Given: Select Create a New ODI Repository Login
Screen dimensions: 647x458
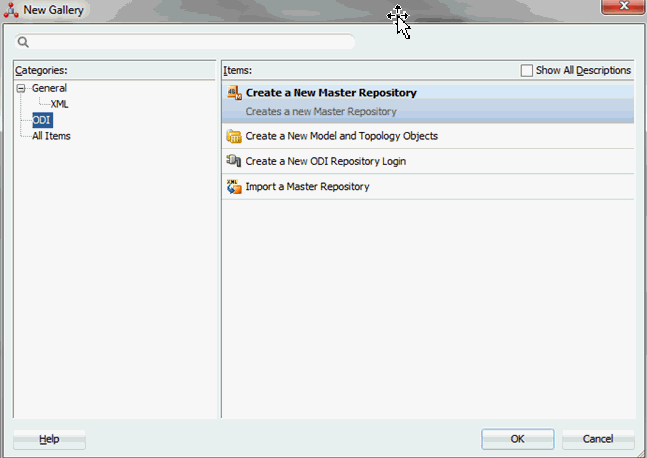Looking at the screenshot, I should [x=428, y=161].
